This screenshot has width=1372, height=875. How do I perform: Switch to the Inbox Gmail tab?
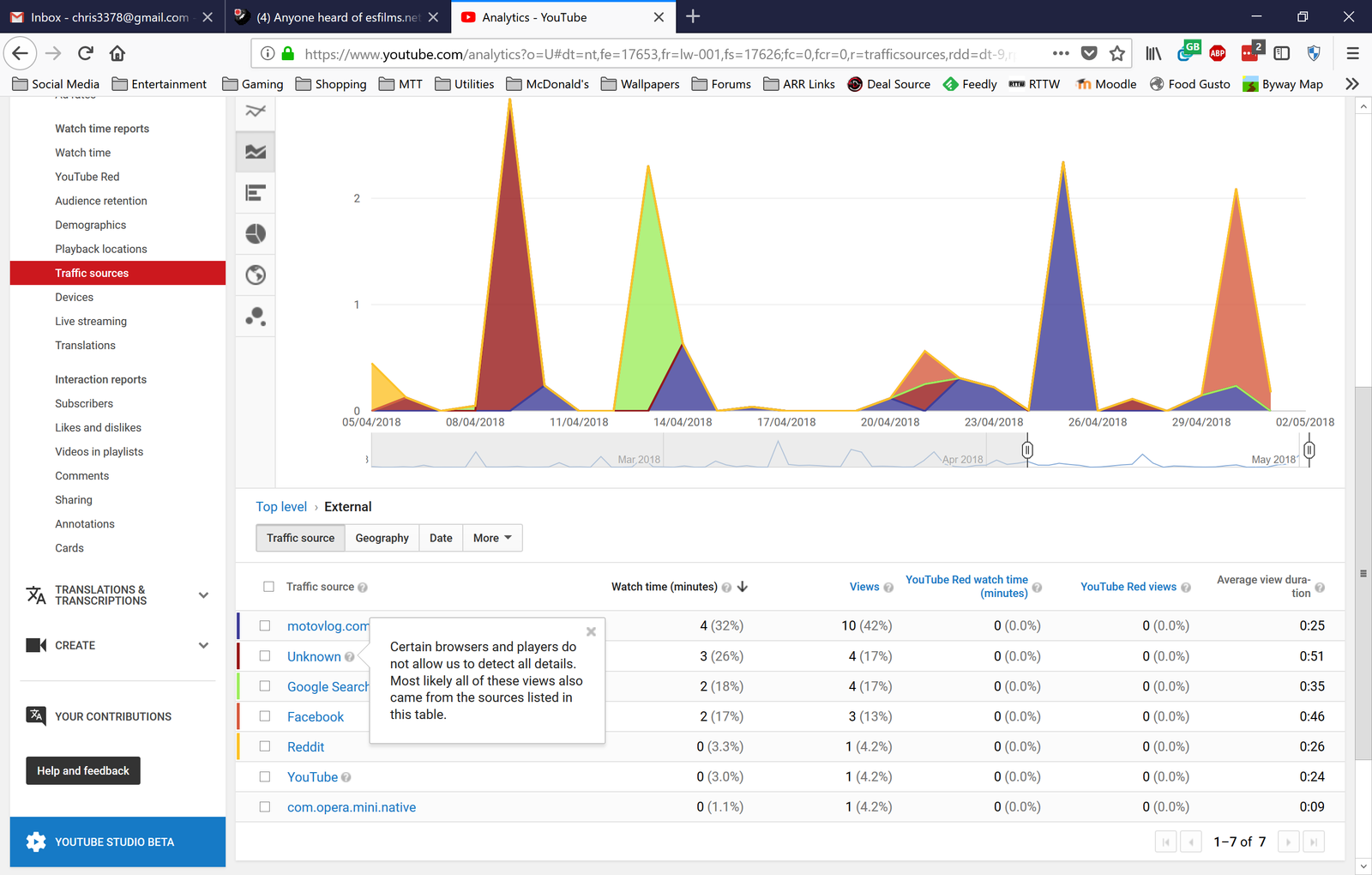click(111, 16)
